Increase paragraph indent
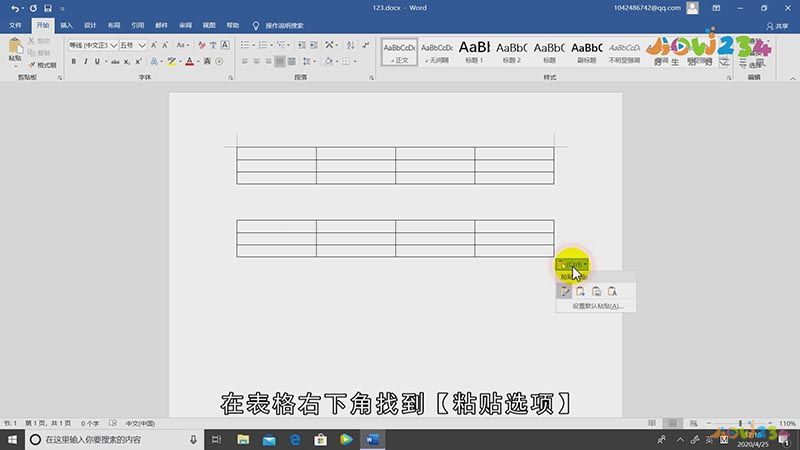 pos(314,45)
